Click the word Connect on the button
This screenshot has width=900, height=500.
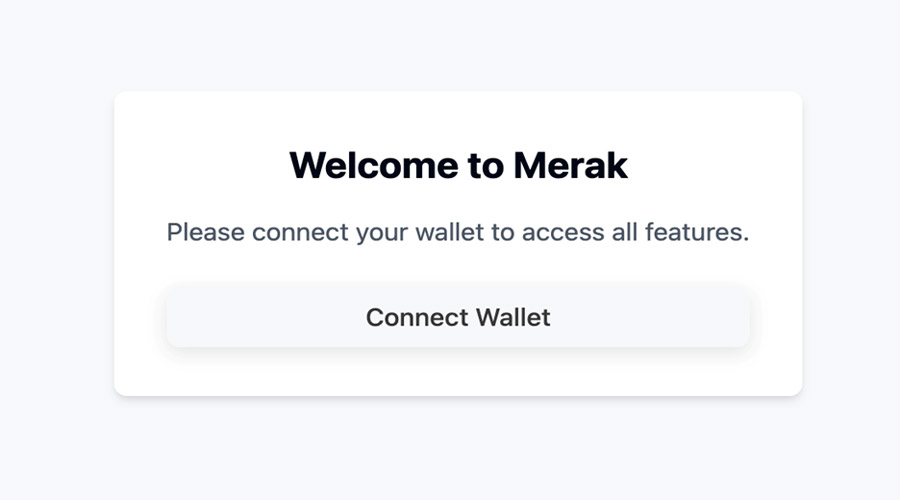coord(417,317)
